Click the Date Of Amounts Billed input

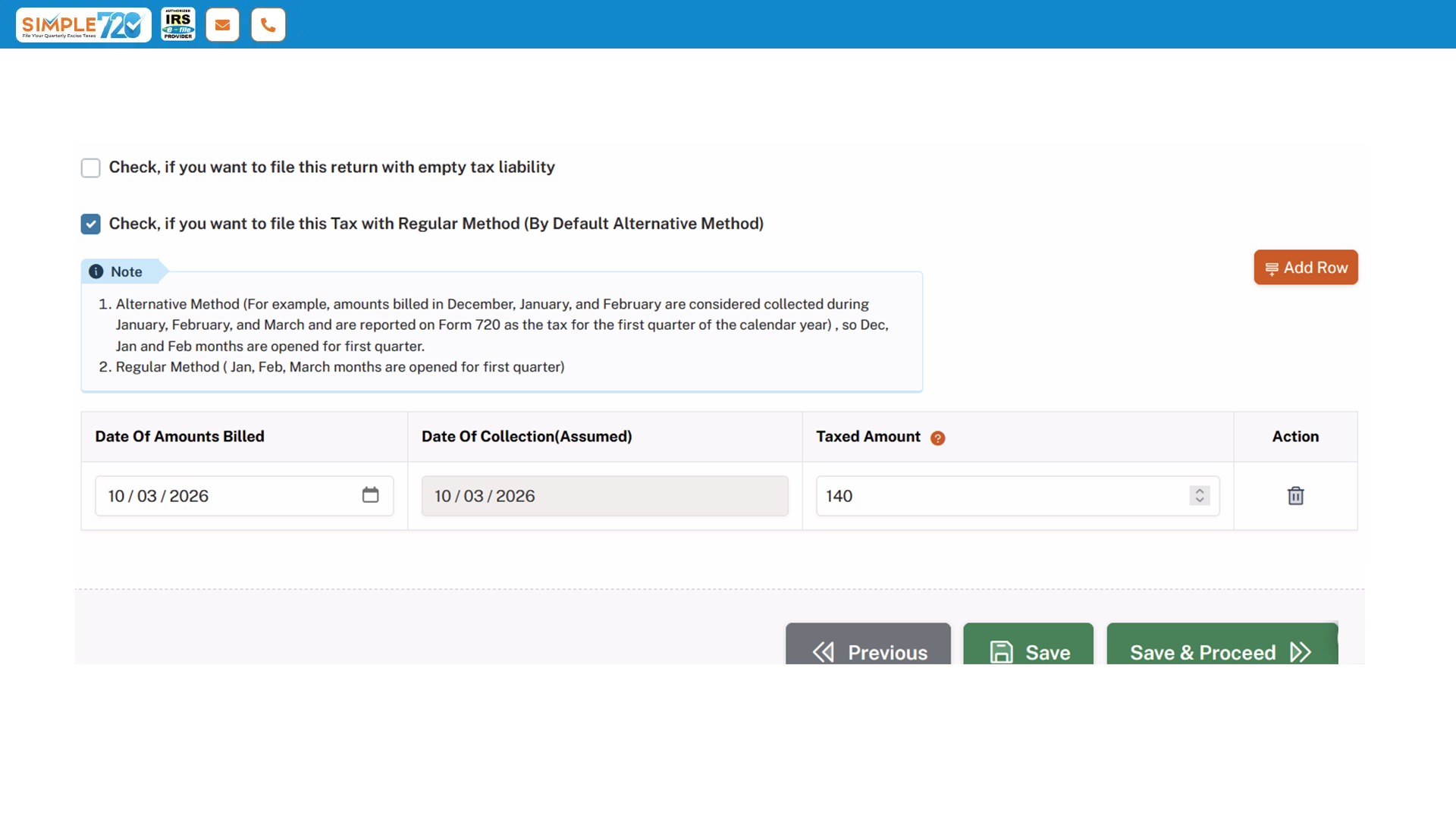(244, 496)
